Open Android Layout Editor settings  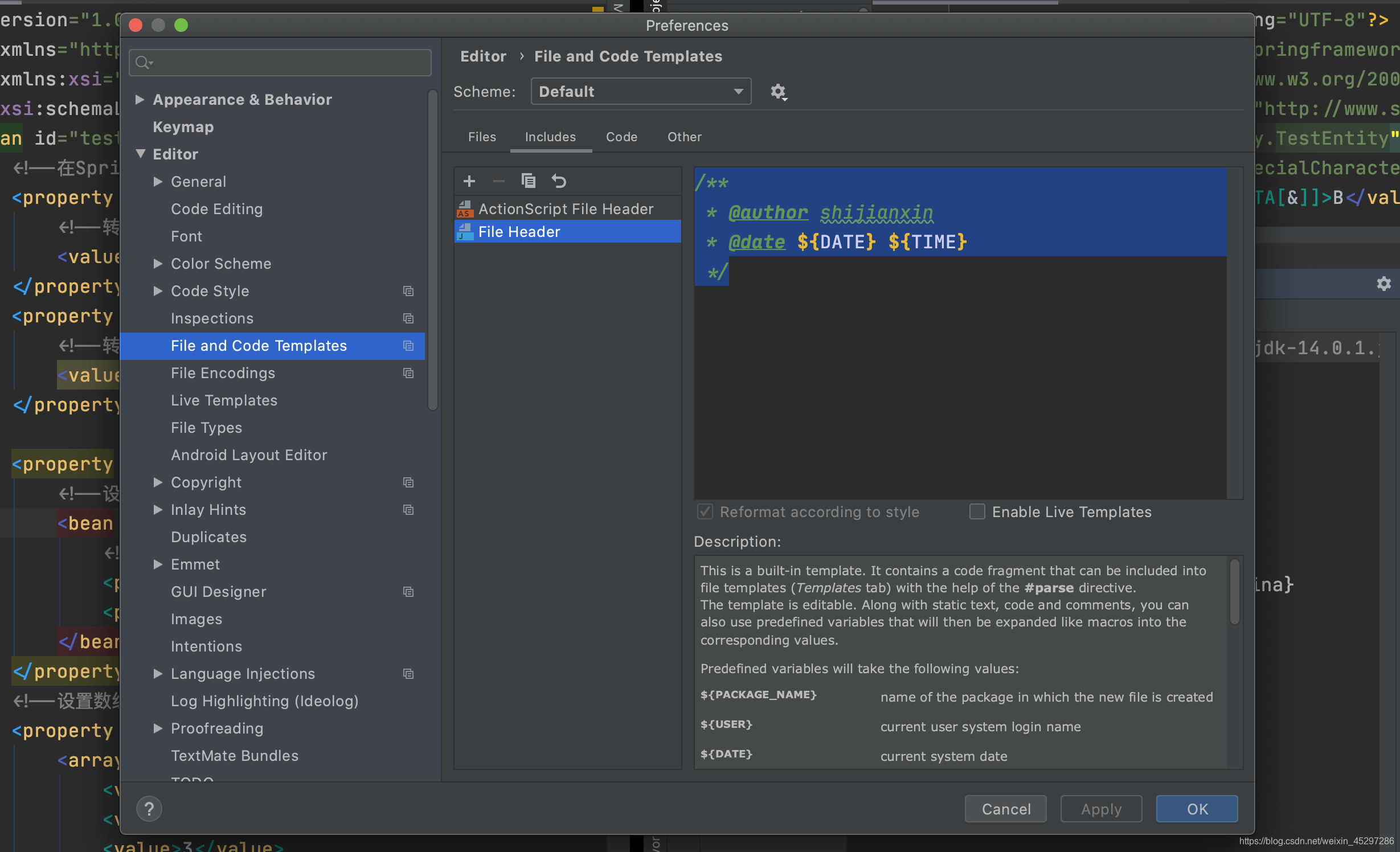click(x=249, y=455)
